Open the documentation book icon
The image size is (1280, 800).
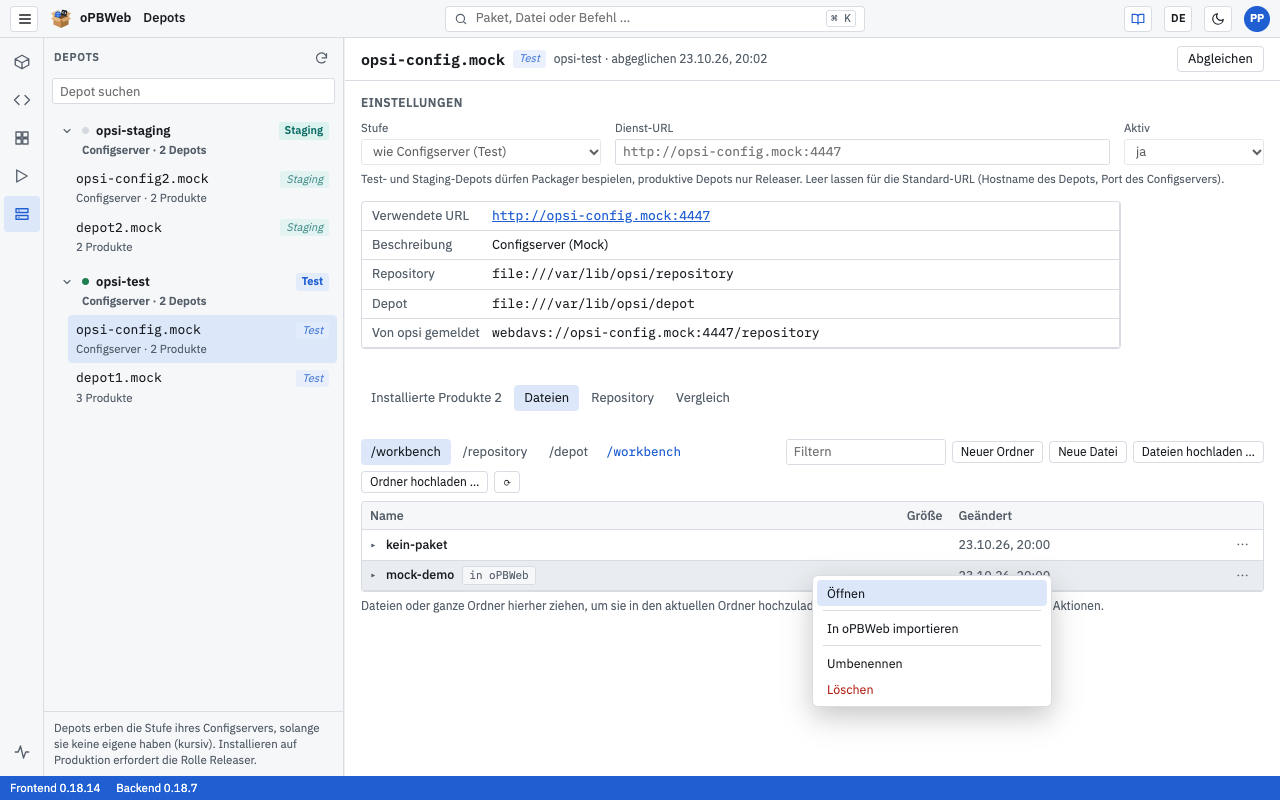(1137, 18)
